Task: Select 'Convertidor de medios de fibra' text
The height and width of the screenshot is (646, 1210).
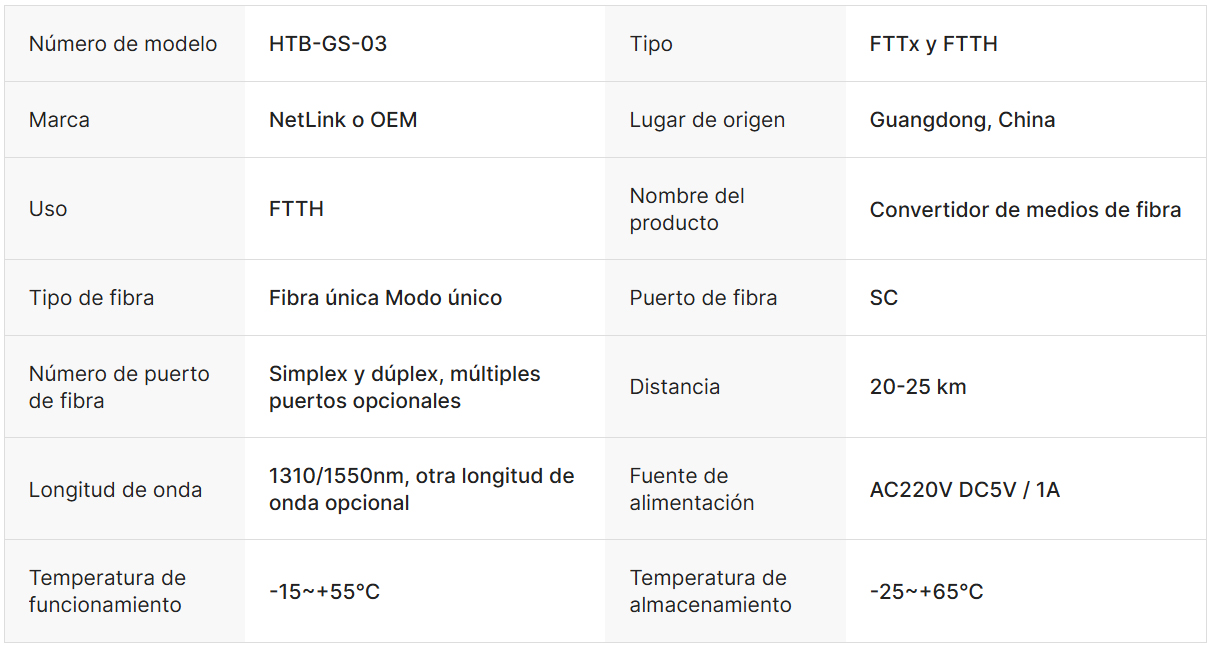Action: [1025, 210]
